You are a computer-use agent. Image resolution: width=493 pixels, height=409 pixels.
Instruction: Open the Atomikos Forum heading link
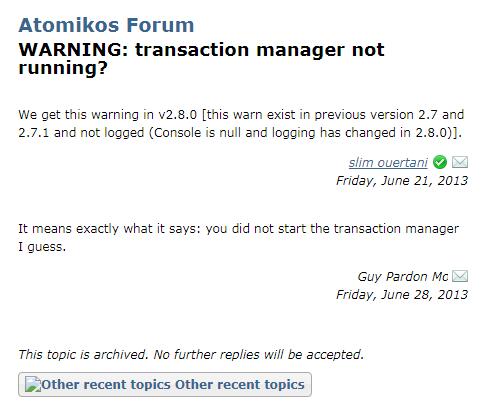click(x=106, y=25)
